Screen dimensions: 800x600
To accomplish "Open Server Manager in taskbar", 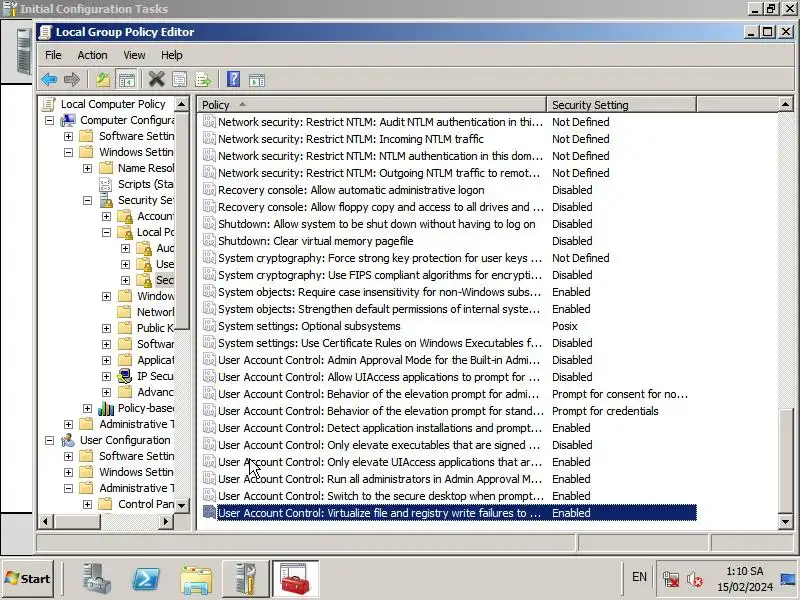I will point(96,579).
